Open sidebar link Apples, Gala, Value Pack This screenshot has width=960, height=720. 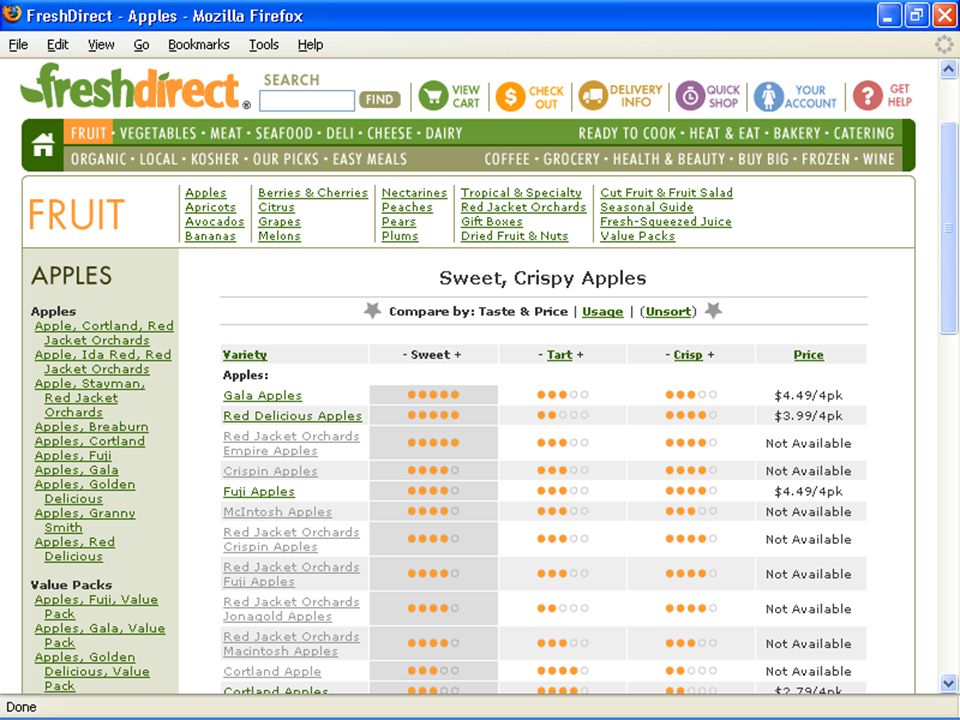tap(100, 636)
